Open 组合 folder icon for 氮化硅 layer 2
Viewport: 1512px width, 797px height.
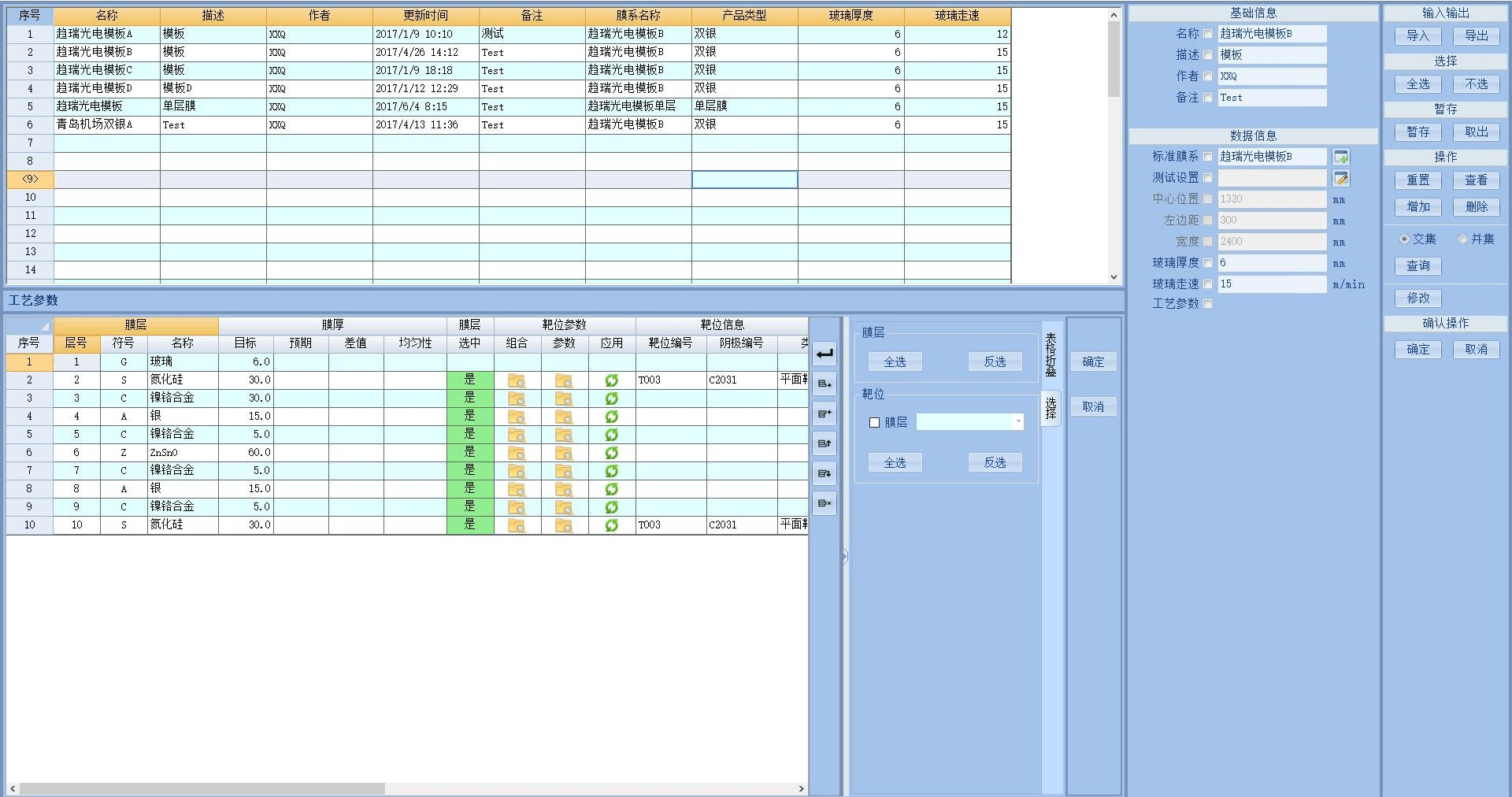pyautogui.click(x=517, y=380)
